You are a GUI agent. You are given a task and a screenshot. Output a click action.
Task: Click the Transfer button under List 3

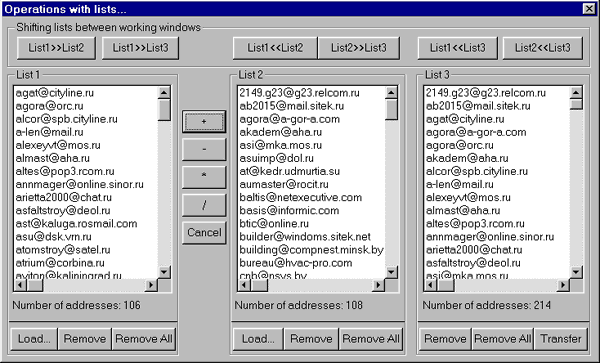pos(561,339)
